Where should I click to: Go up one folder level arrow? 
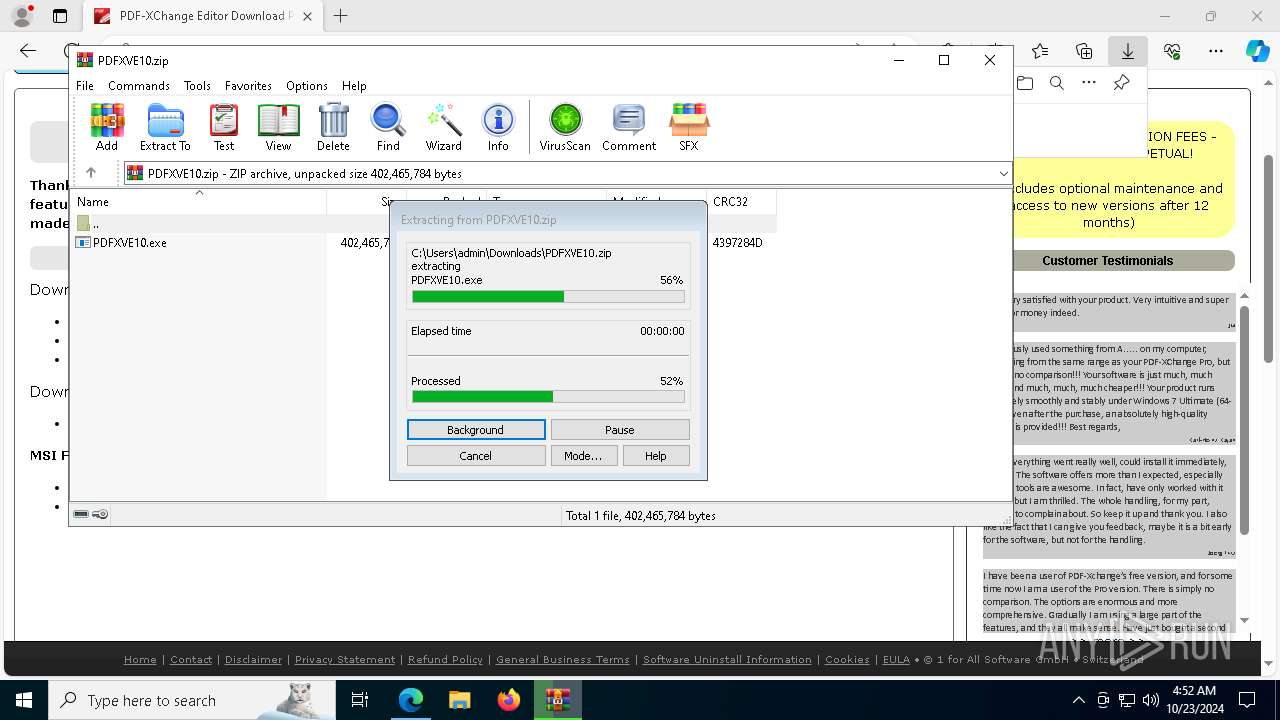[91, 173]
